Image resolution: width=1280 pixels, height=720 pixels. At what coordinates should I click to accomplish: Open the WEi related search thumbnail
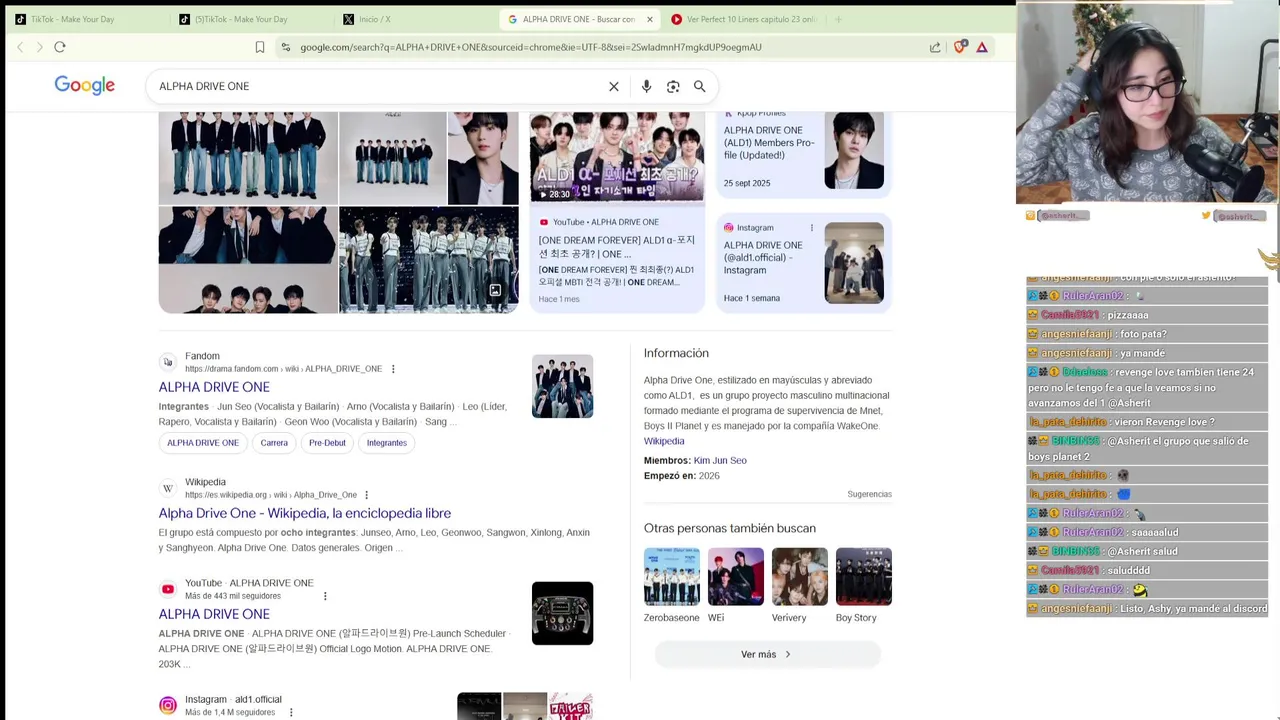[x=736, y=576]
